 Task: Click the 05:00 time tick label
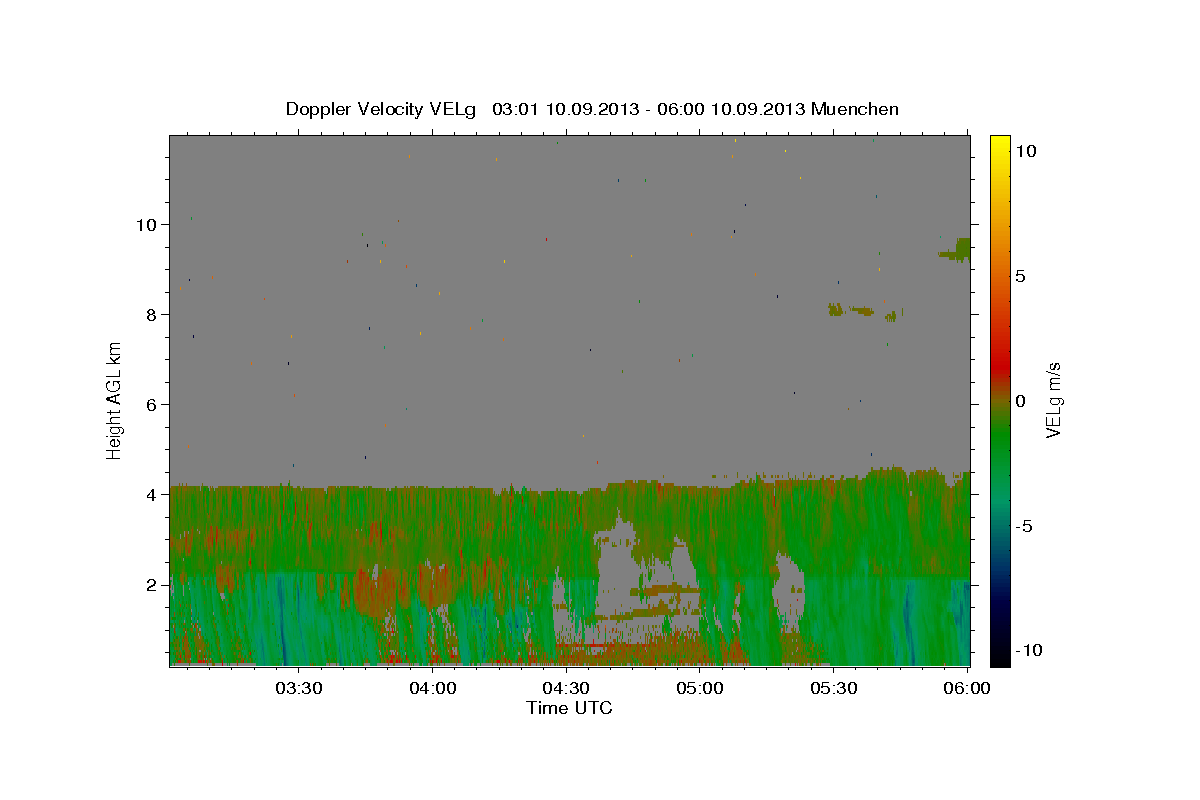[x=700, y=688]
